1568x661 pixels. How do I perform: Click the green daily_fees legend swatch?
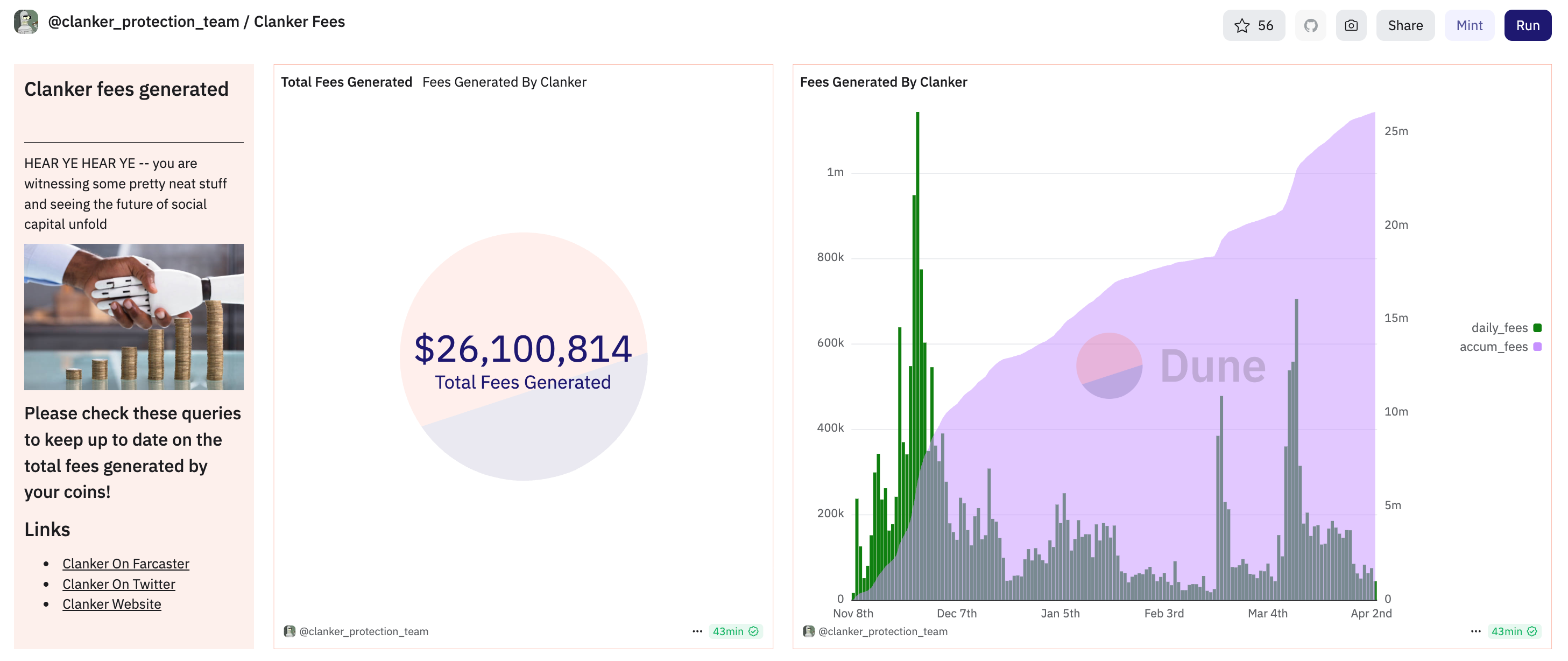1537,328
